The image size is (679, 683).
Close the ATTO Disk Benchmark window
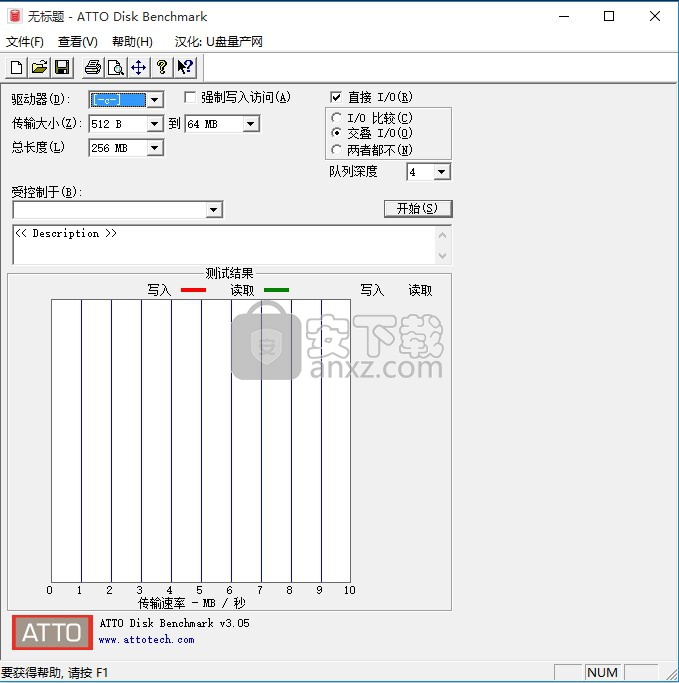coord(655,17)
